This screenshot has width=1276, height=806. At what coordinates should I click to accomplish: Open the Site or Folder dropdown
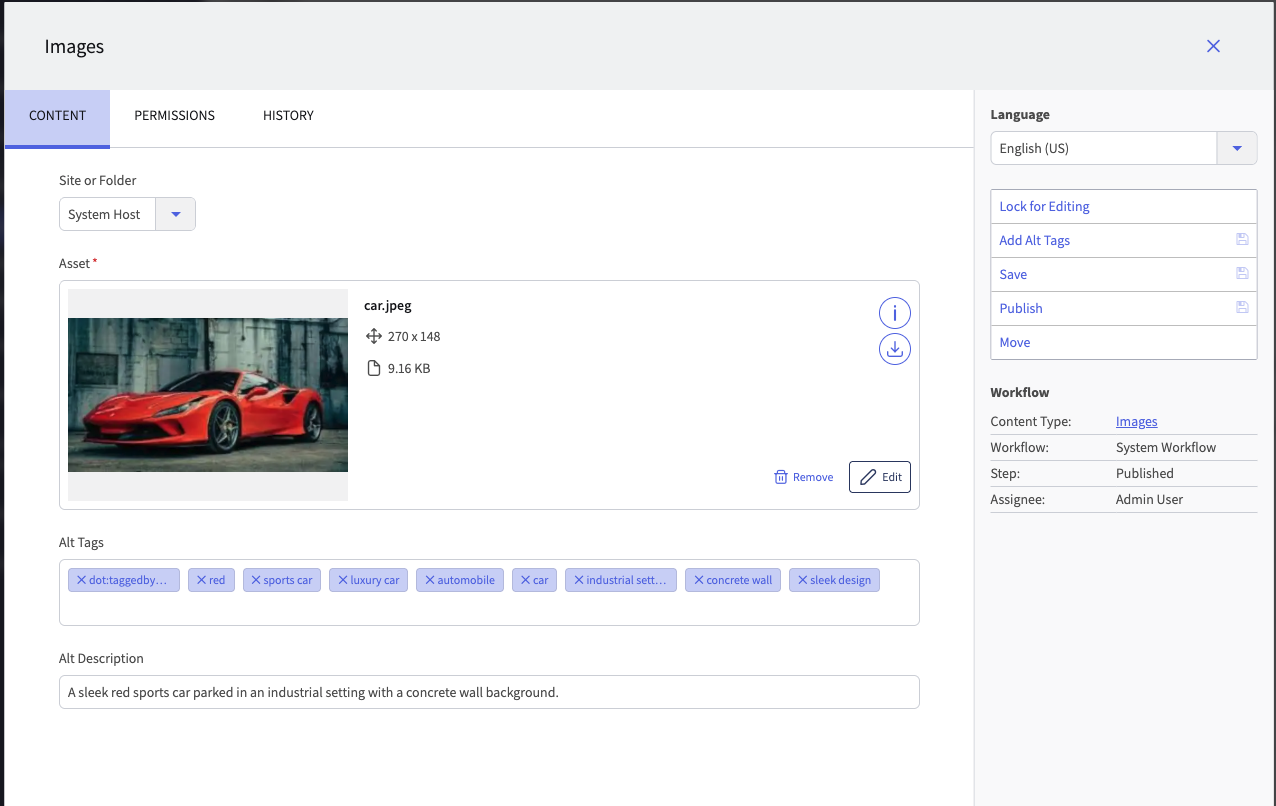point(176,214)
